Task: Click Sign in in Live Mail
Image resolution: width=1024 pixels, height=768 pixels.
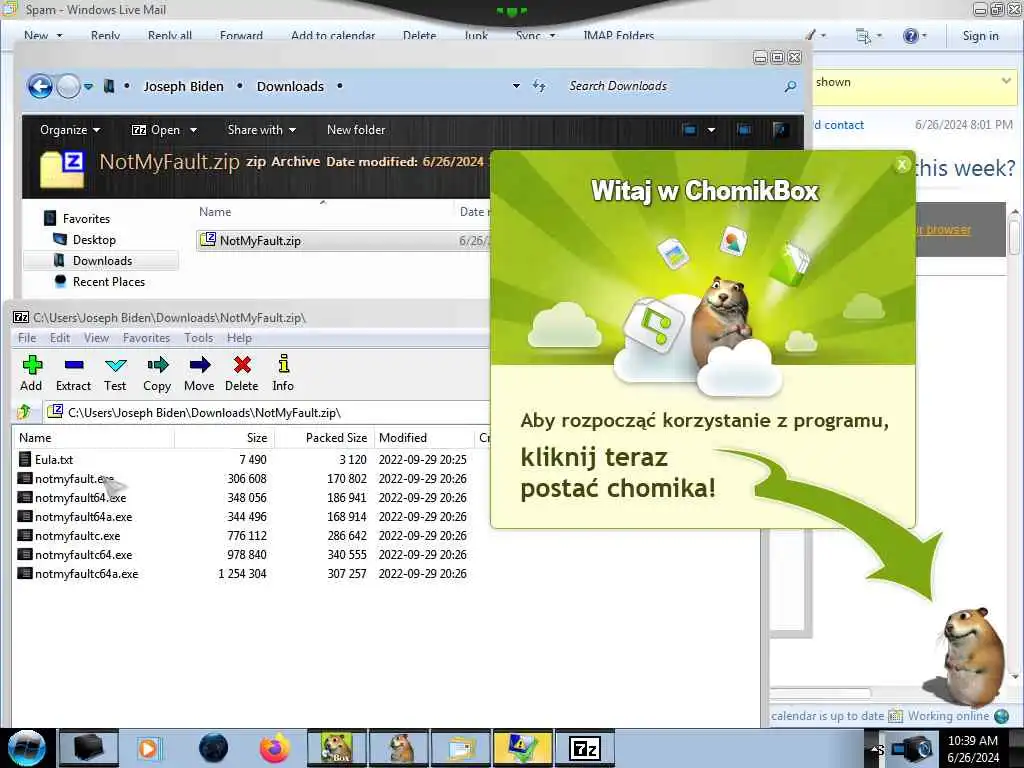Action: [x=980, y=36]
